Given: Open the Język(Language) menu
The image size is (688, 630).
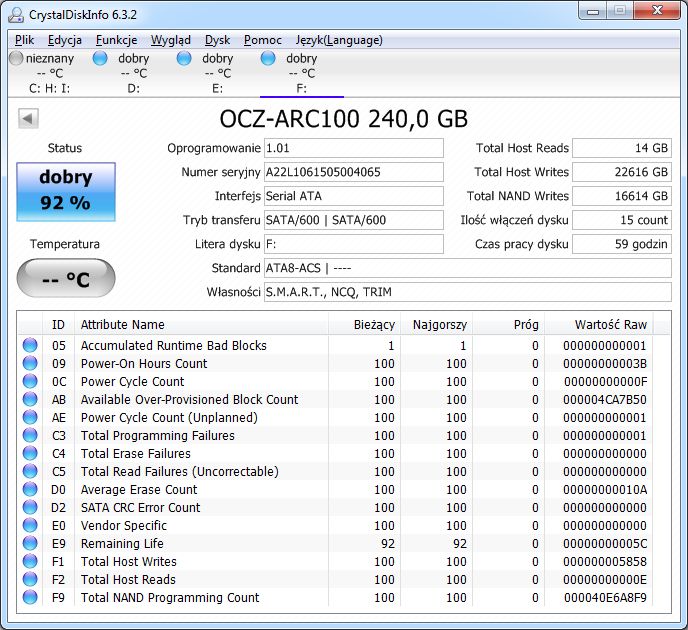Looking at the screenshot, I should click(339, 40).
